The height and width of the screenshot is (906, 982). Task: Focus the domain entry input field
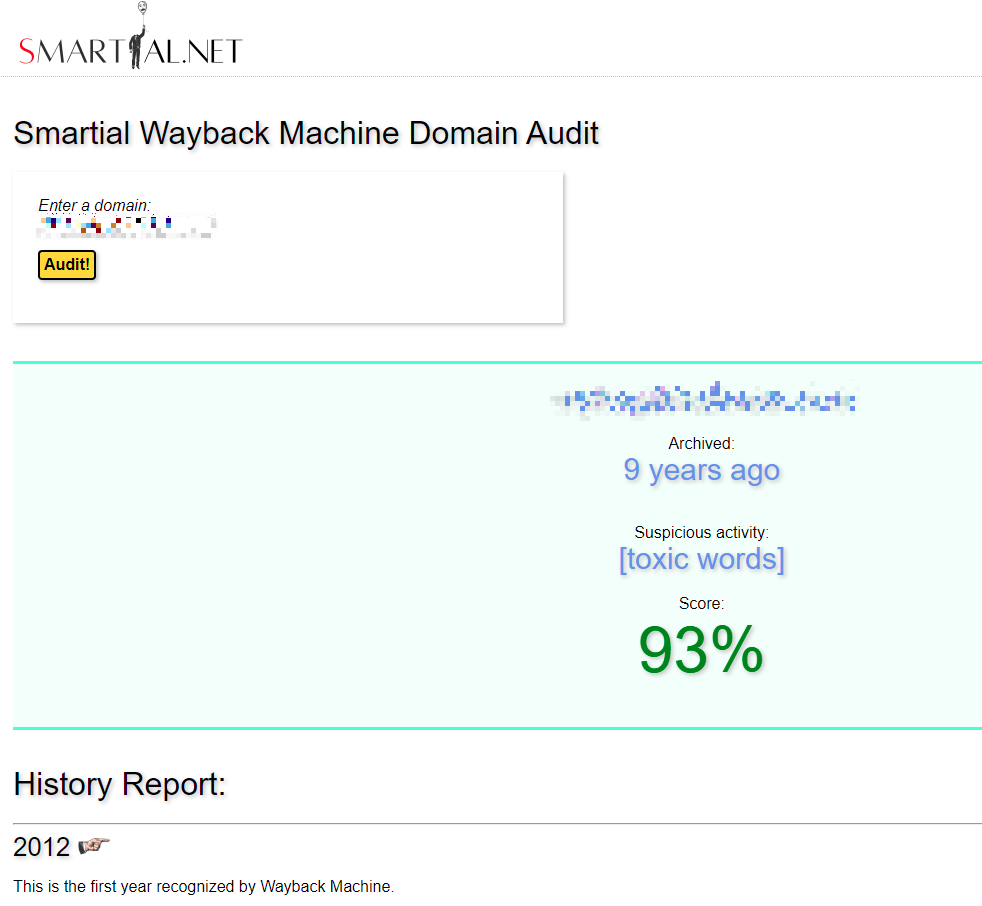(x=127, y=225)
